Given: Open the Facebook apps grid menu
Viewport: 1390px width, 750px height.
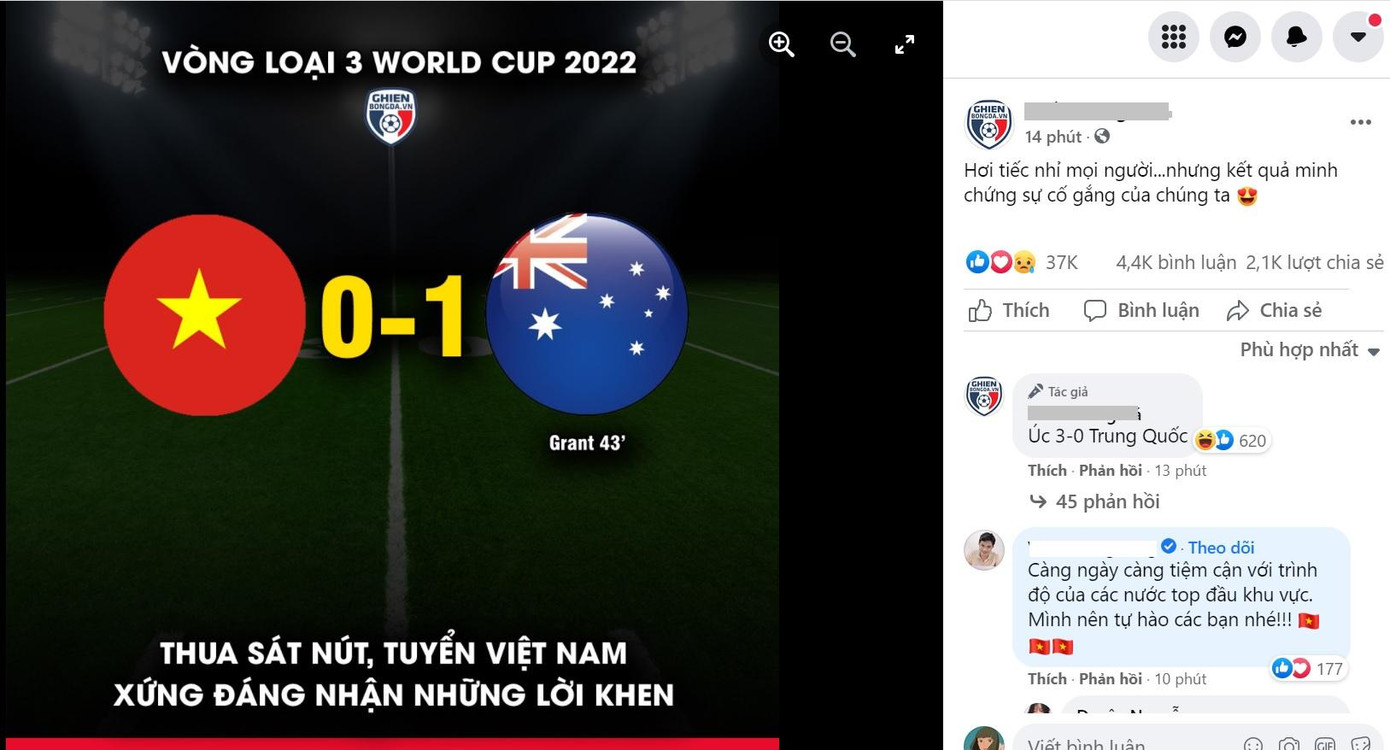Looking at the screenshot, I should pyautogui.click(x=1173, y=37).
